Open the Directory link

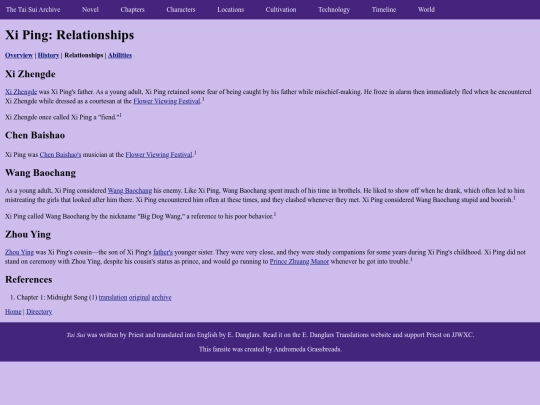click(x=39, y=312)
